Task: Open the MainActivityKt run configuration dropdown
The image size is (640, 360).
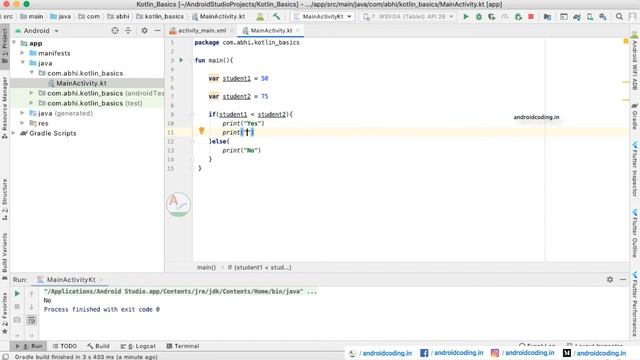Action: pyautogui.click(x=323, y=17)
